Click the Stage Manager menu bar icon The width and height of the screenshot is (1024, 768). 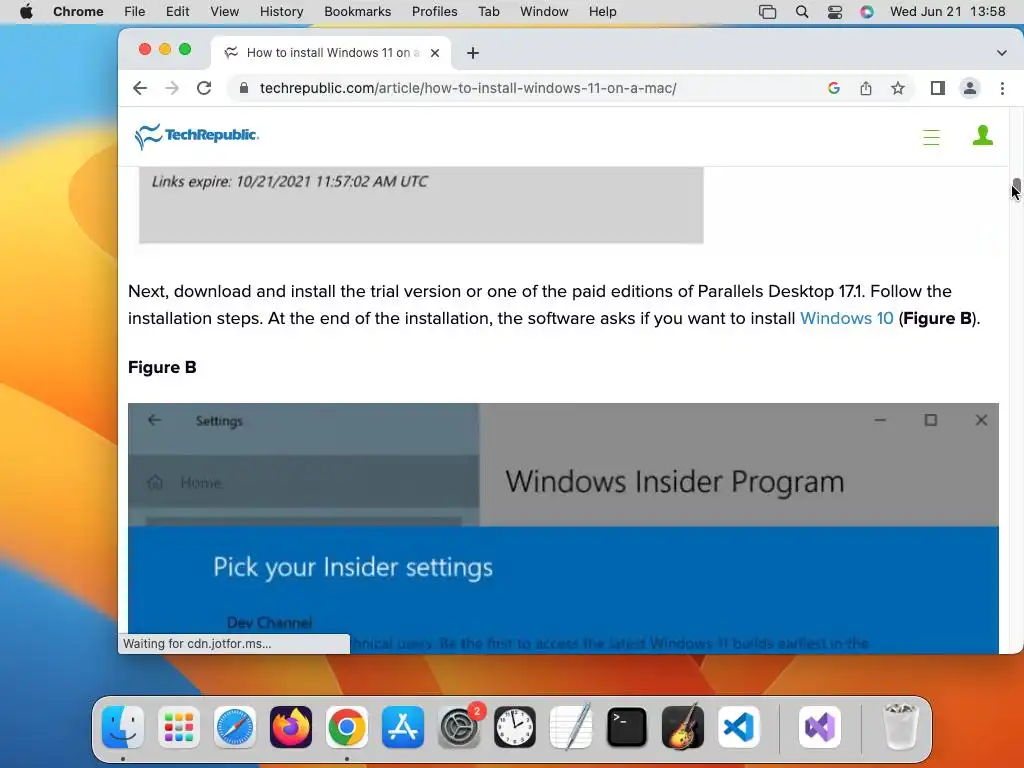click(x=767, y=12)
